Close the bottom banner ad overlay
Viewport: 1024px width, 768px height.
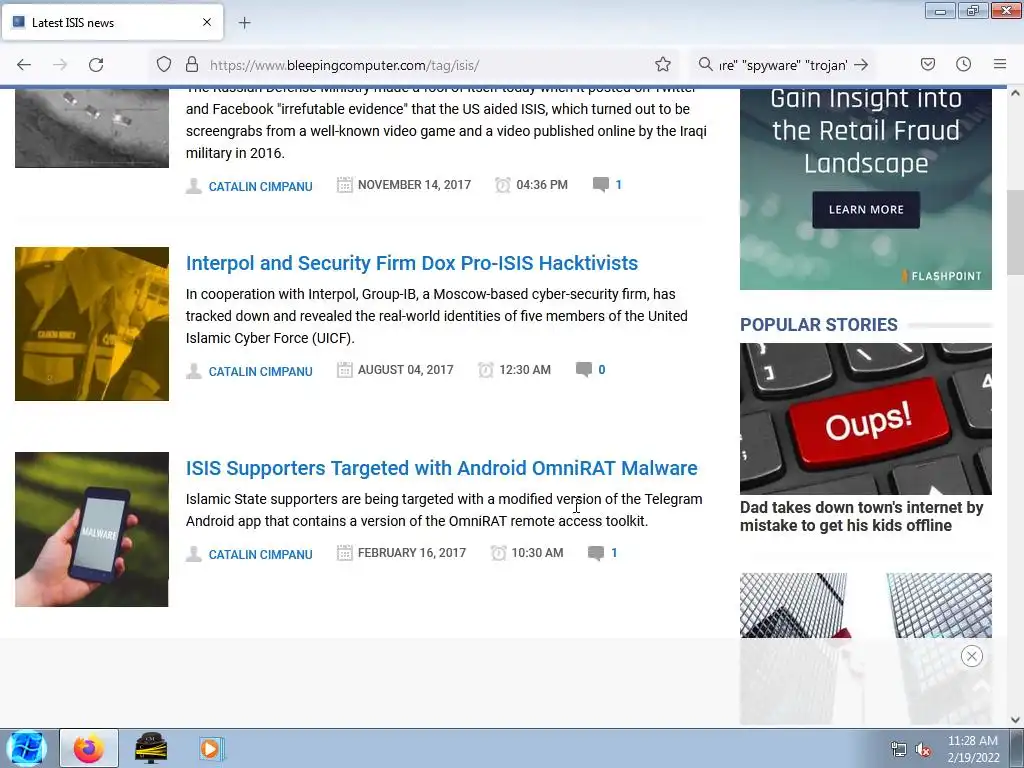coord(972,656)
